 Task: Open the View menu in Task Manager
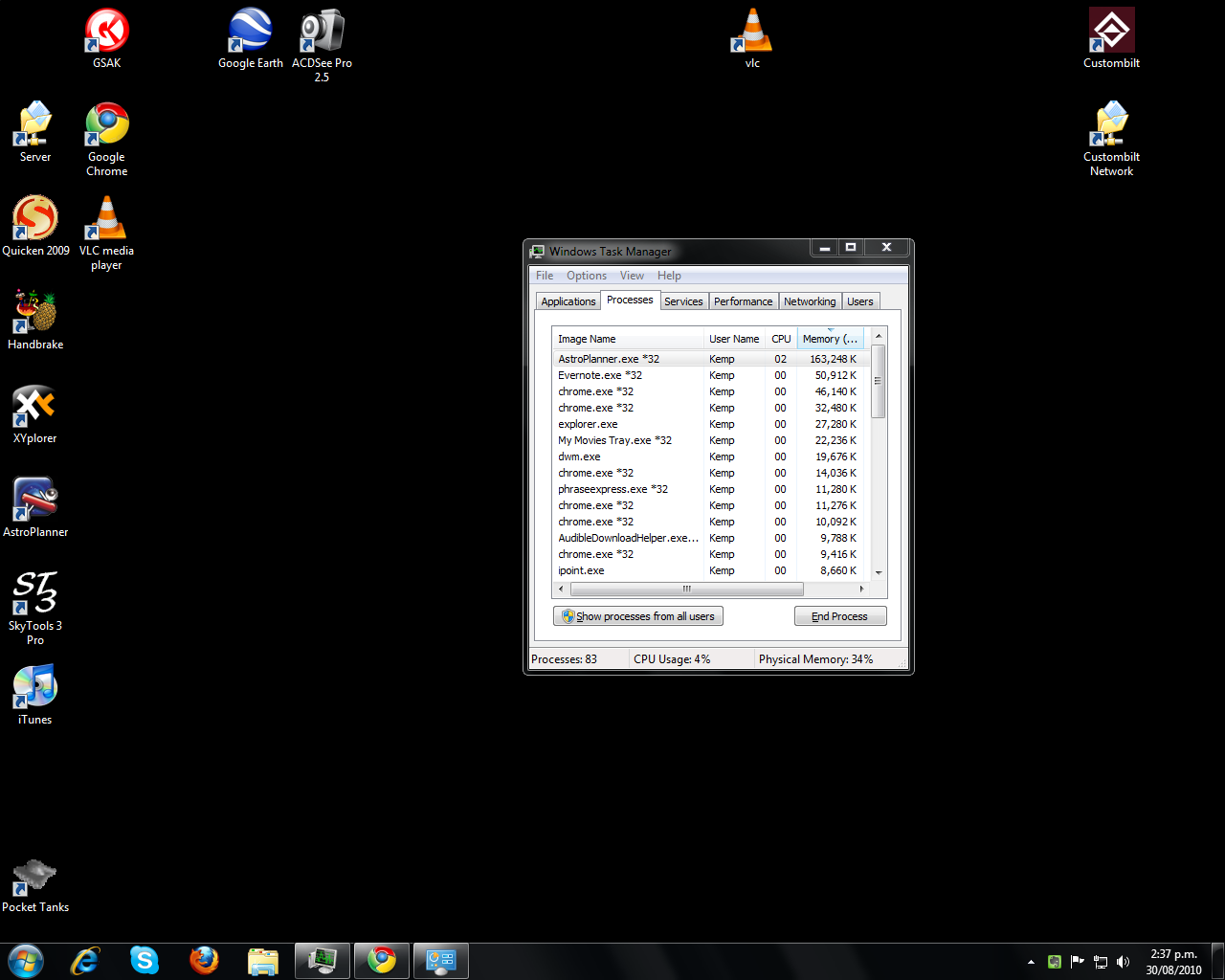click(x=632, y=276)
